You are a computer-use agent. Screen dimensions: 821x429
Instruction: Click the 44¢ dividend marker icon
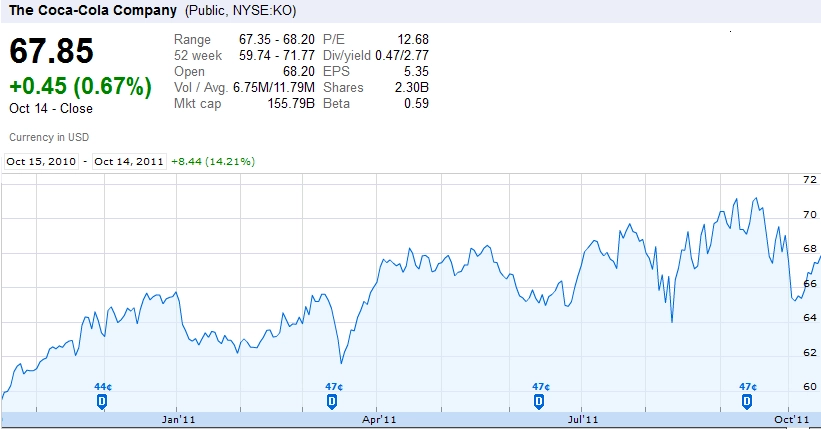point(102,402)
